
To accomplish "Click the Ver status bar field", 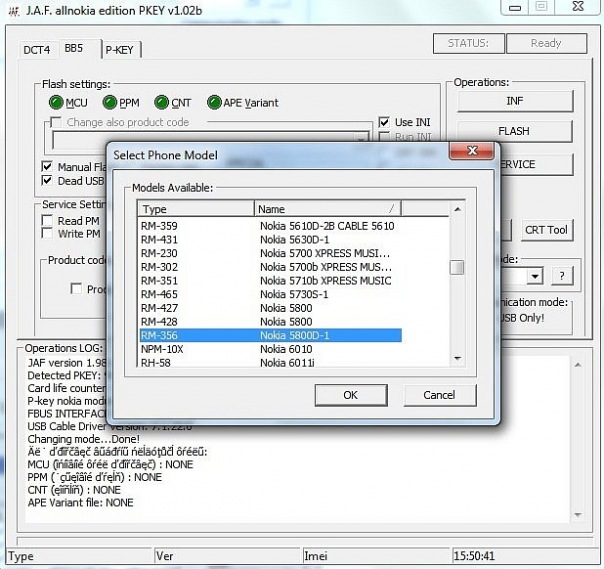I will [x=227, y=556].
